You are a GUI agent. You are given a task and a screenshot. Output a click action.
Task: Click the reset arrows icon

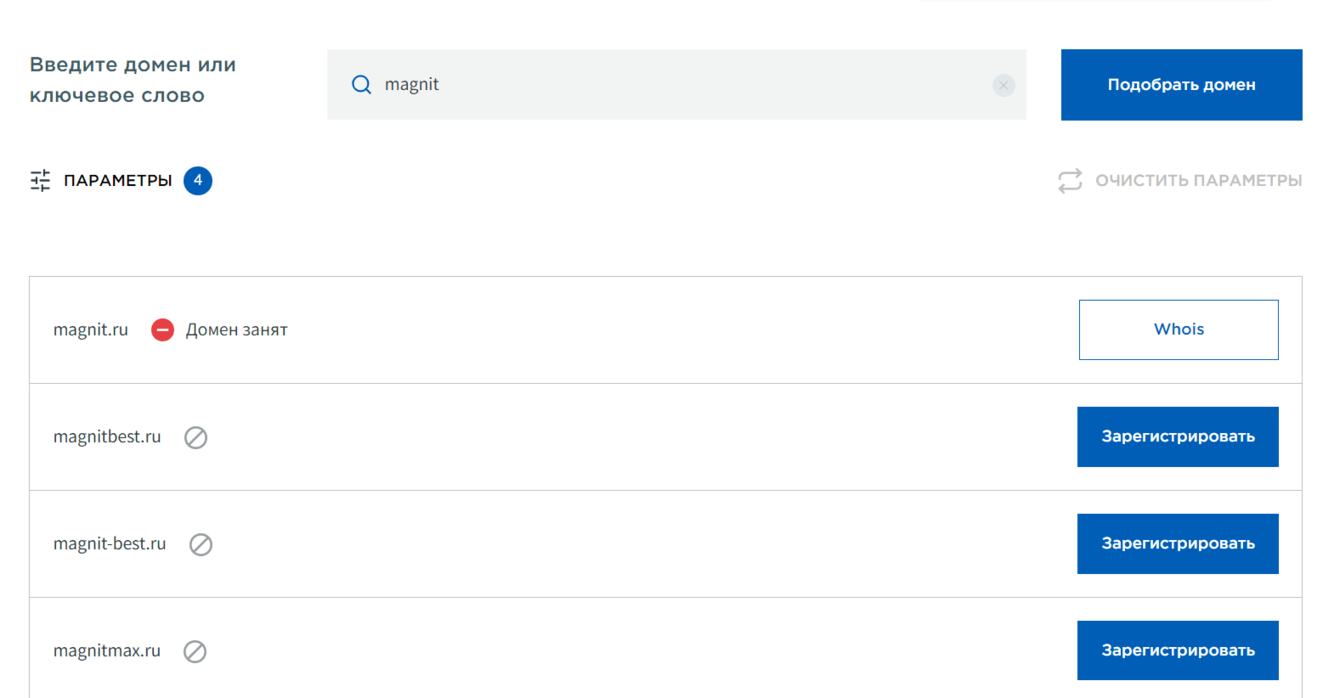[1070, 181]
